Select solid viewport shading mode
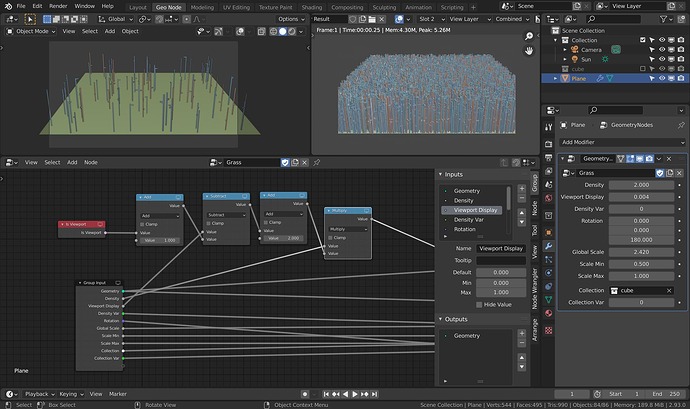This screenshot has height=409, width=690. [x=283, y=32]
